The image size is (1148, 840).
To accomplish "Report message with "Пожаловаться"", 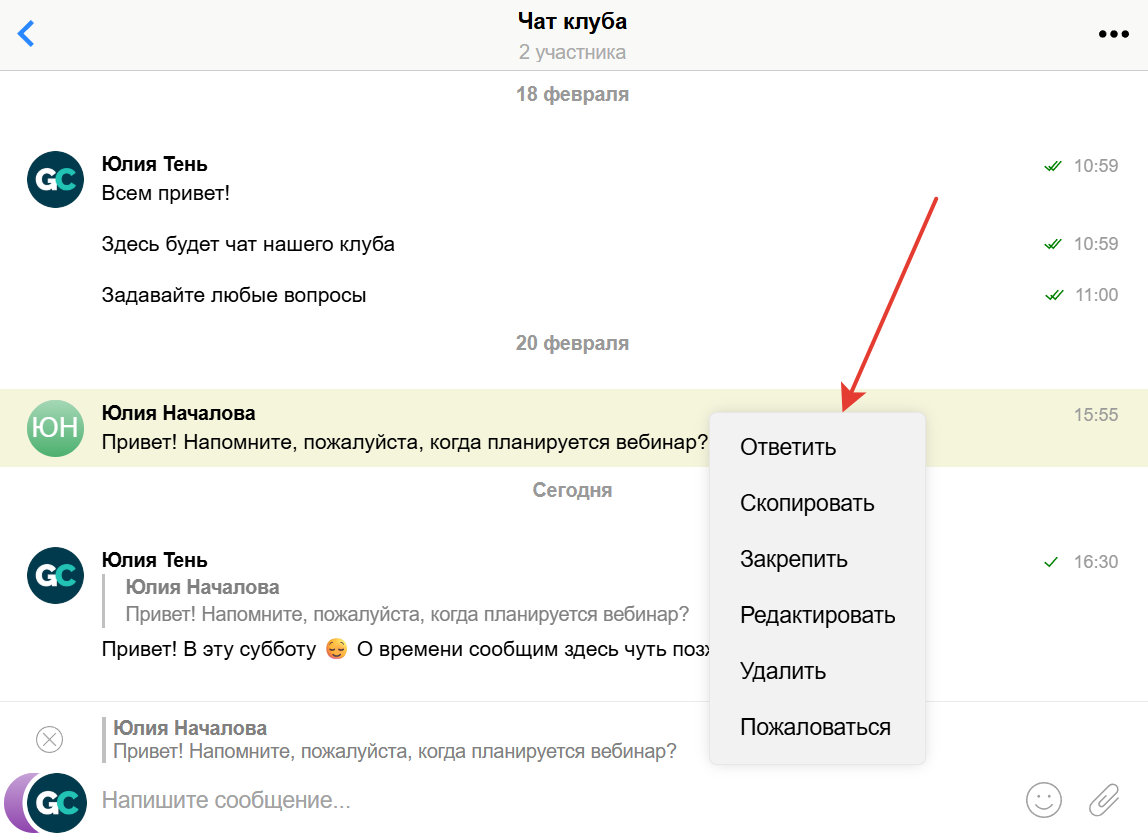I will [815, 727].
